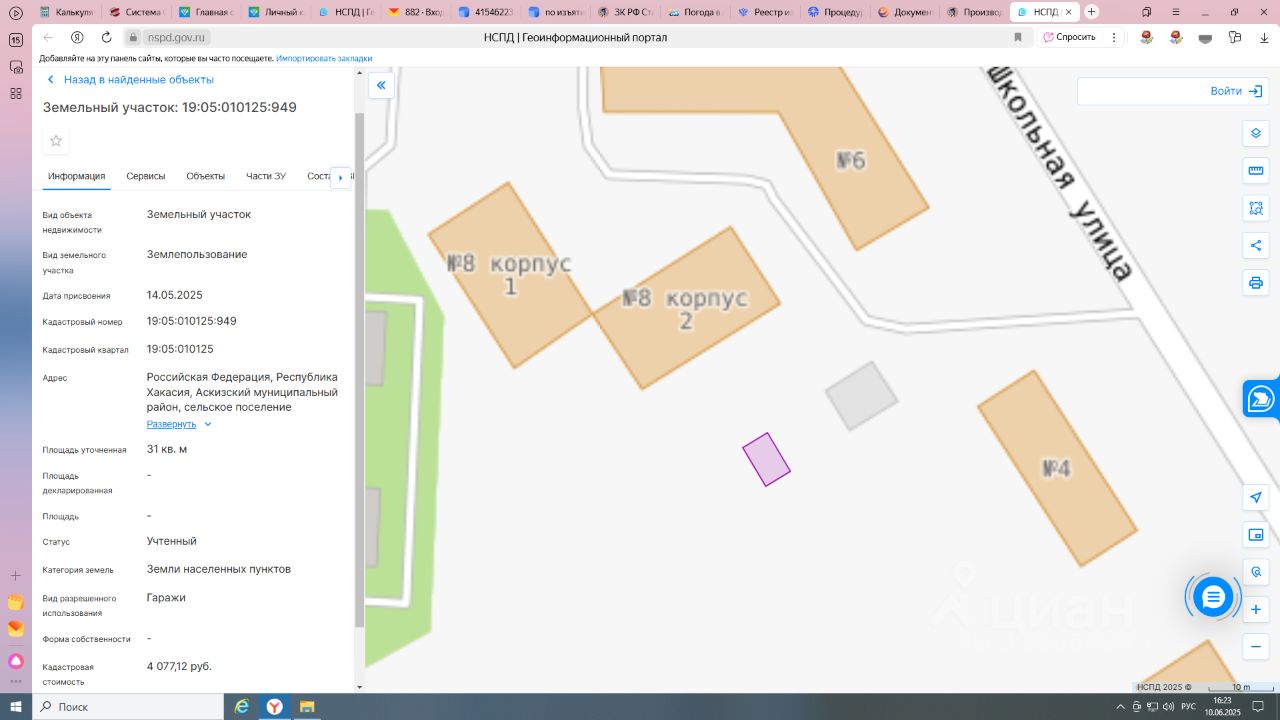Screen dimensions: 1280x720
Task: Select the area search selection tool
Action: 1256,208
